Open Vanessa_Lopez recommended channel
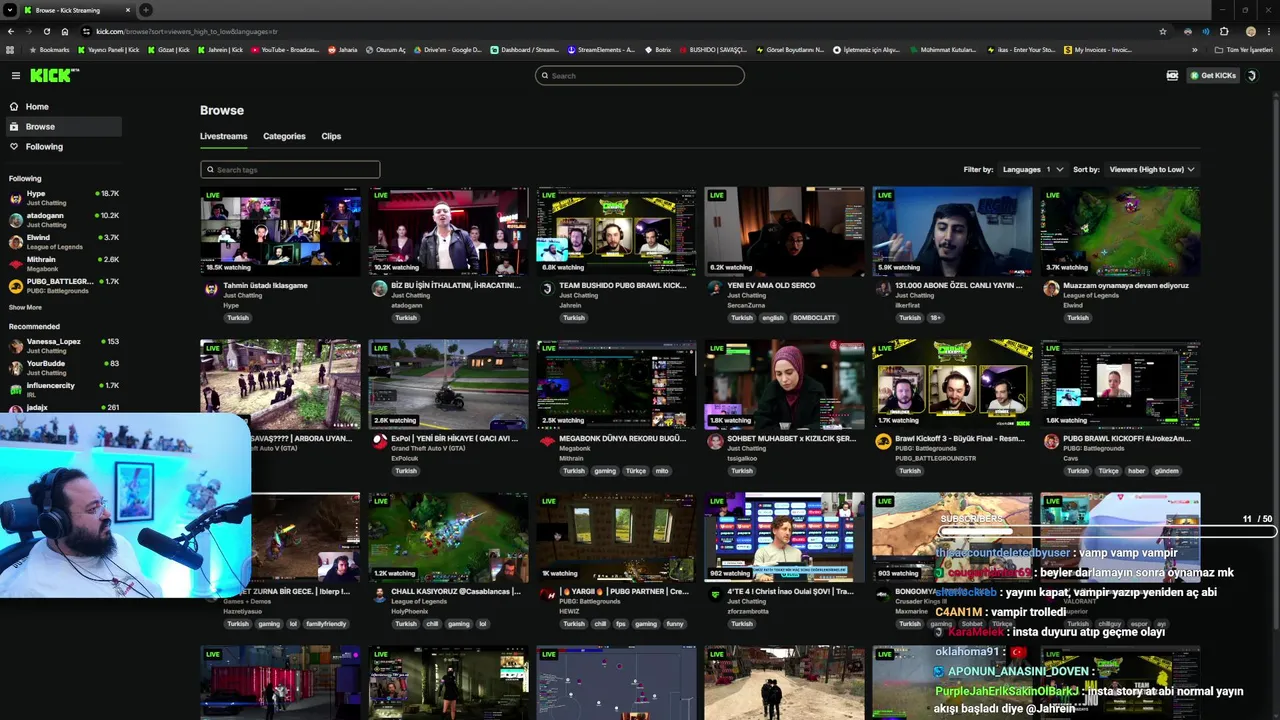Screen dimensions: 1280x720 click(64, 346)
